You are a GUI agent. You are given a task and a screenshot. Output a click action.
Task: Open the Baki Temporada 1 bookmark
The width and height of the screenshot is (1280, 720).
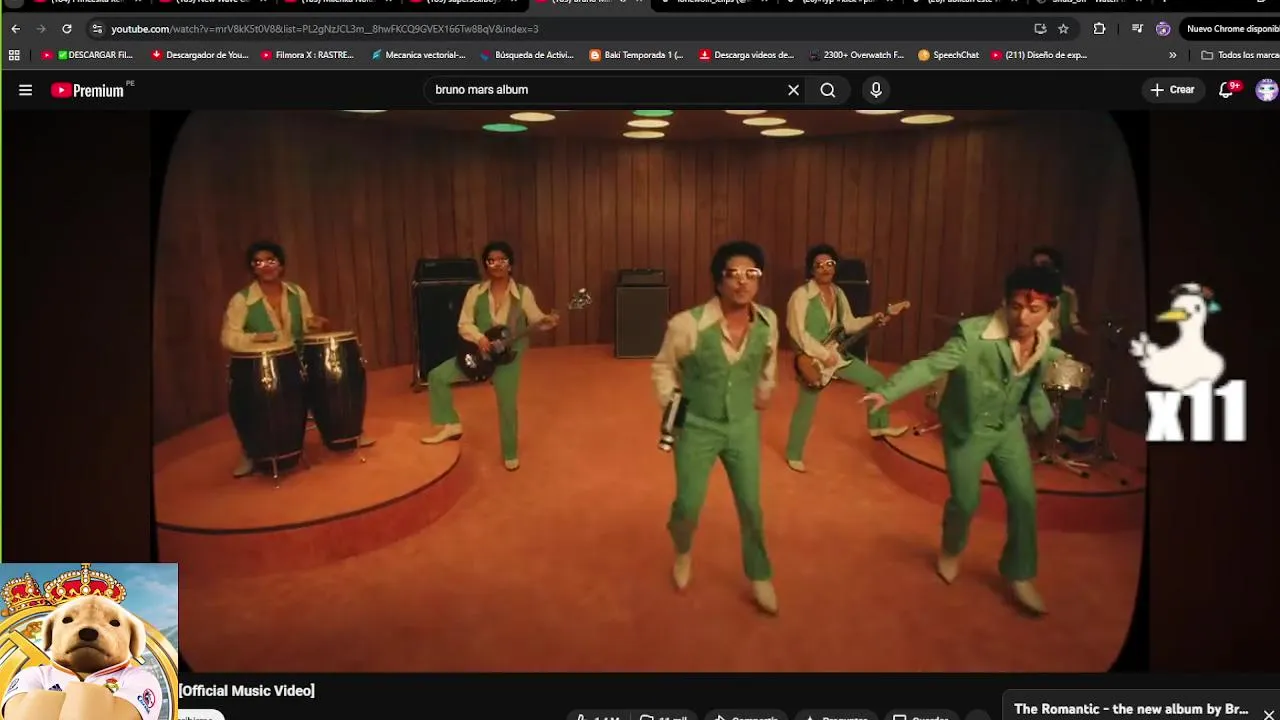tap(636, 55)
